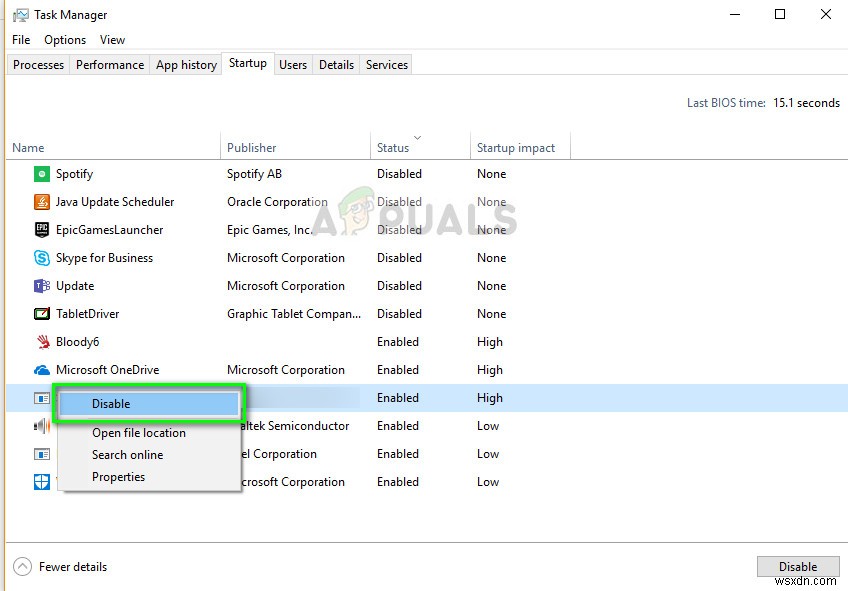
Task: Select the Java Update Scheduler name
Action: (115, 202)
